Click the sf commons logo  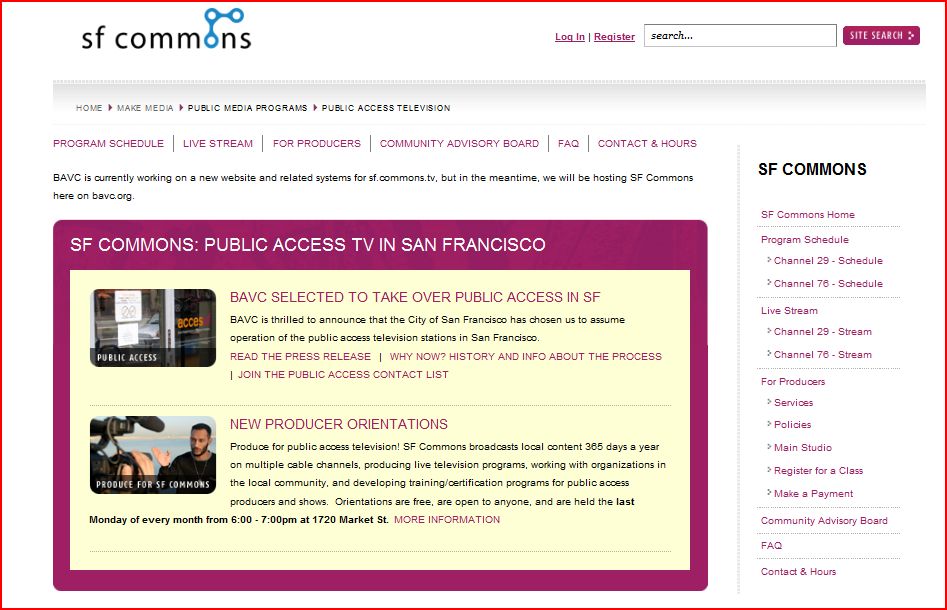click(x=166, y=32)
